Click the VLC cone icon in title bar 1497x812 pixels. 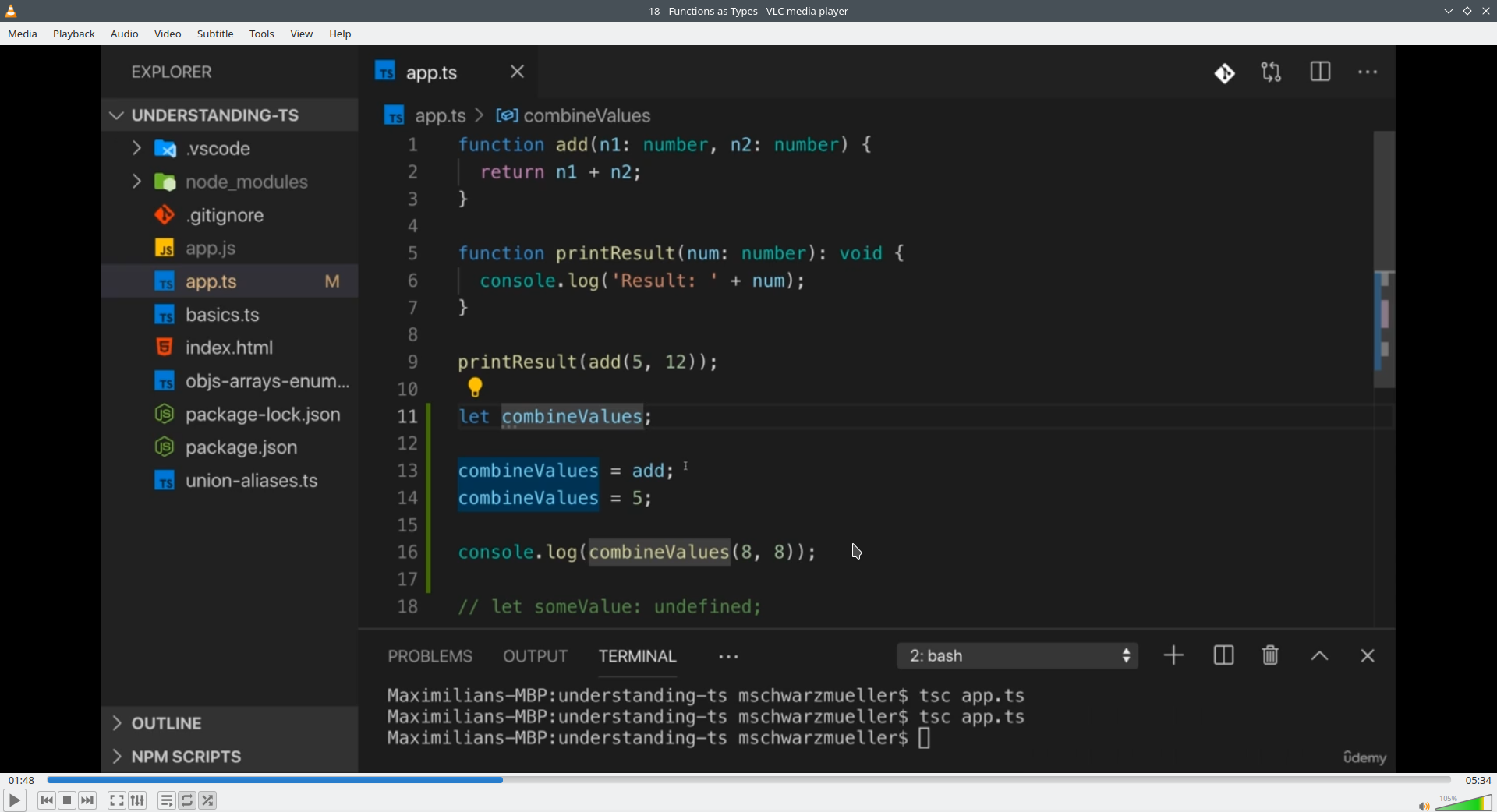click(11, 11)
